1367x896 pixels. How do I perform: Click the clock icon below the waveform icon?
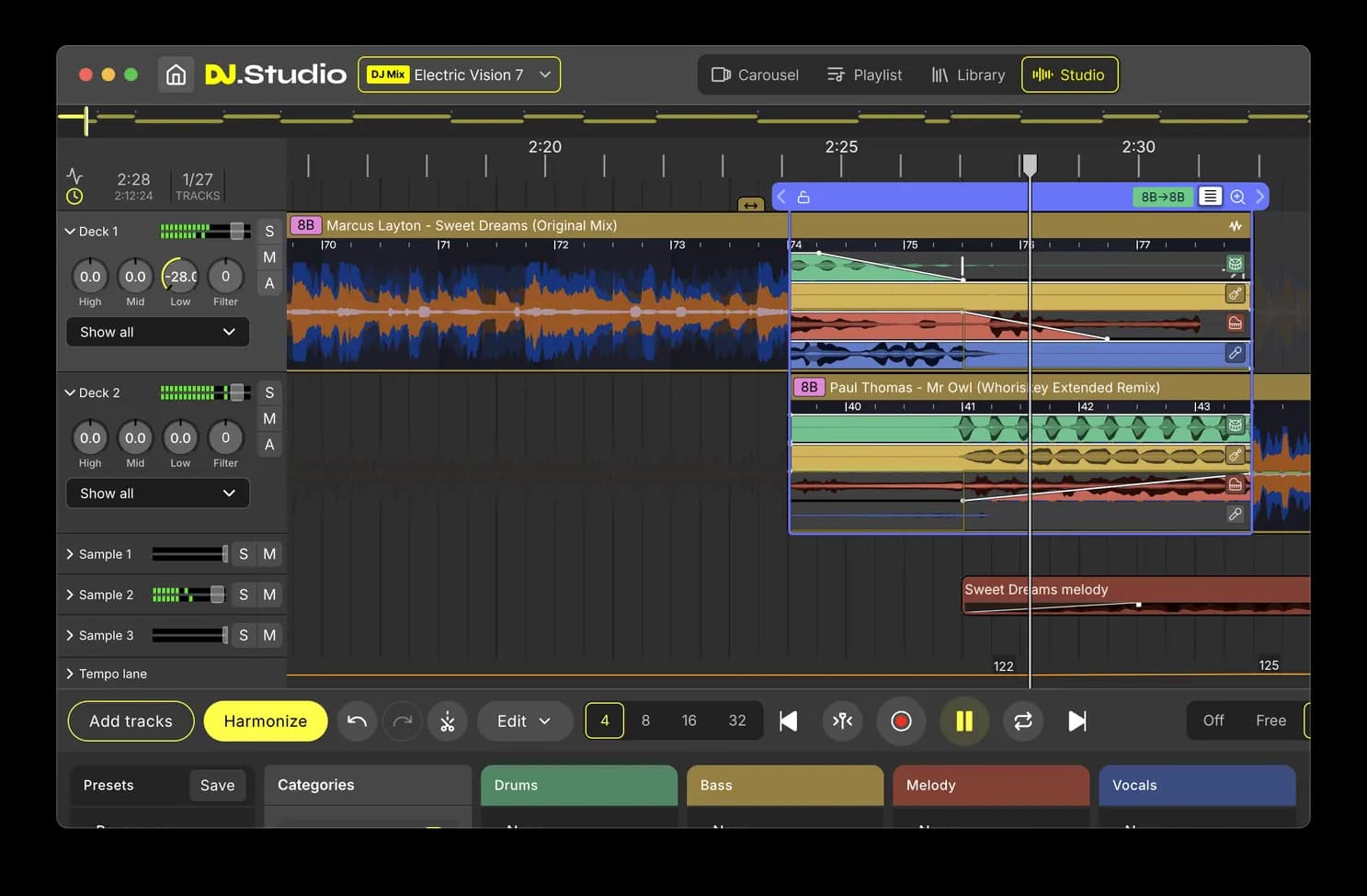[x=74, y=196]
